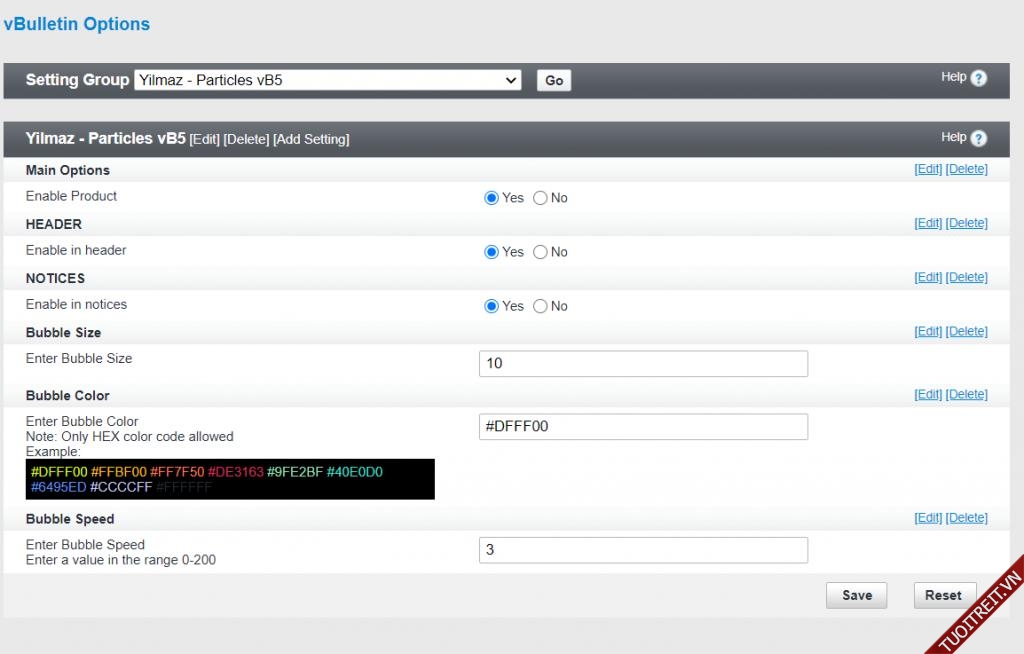Click the Help icon in Yilmaz Particles header
This screenshot has width=1024, height=654.
click(978, 139)
